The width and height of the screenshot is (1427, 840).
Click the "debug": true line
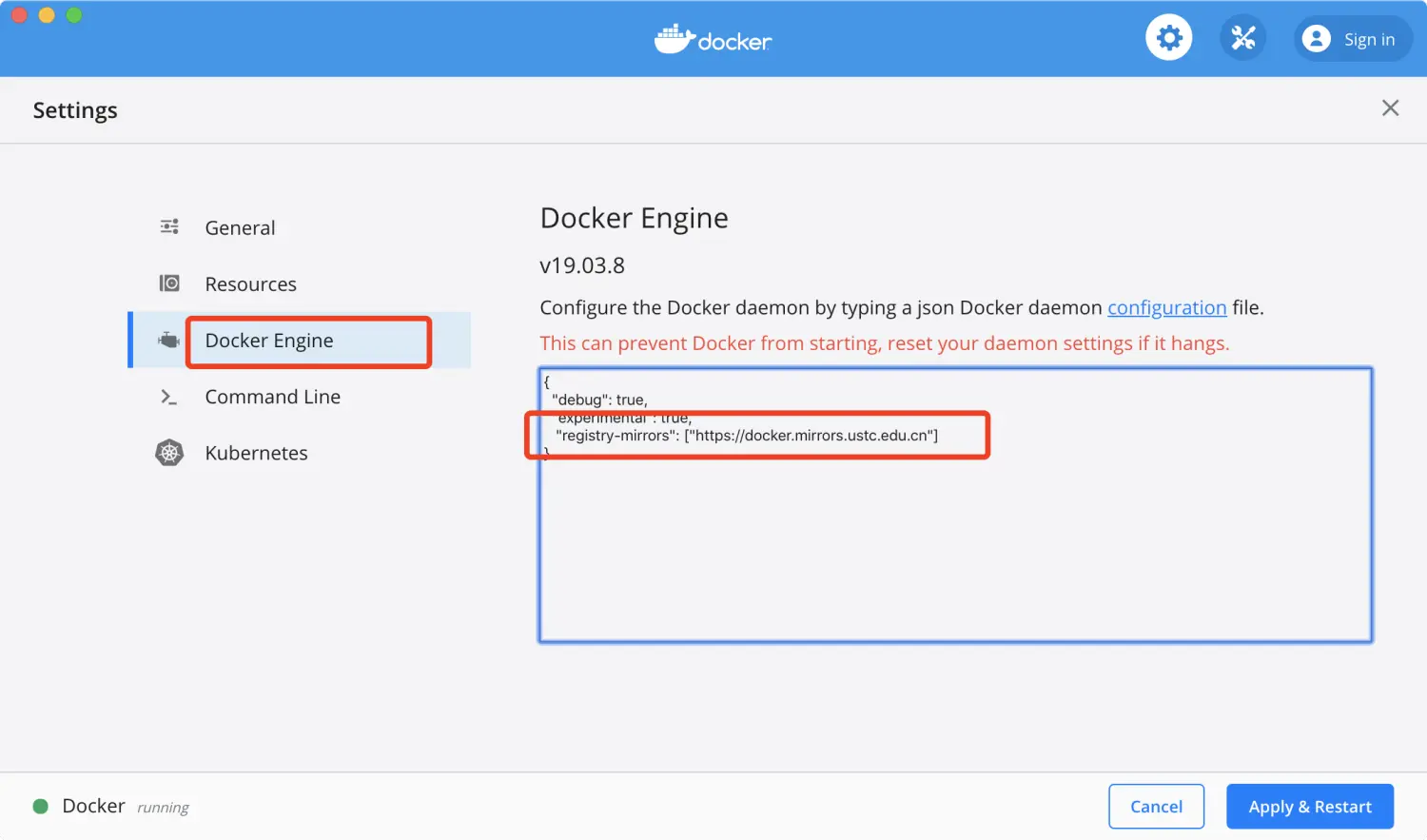[x=599, y=400]
